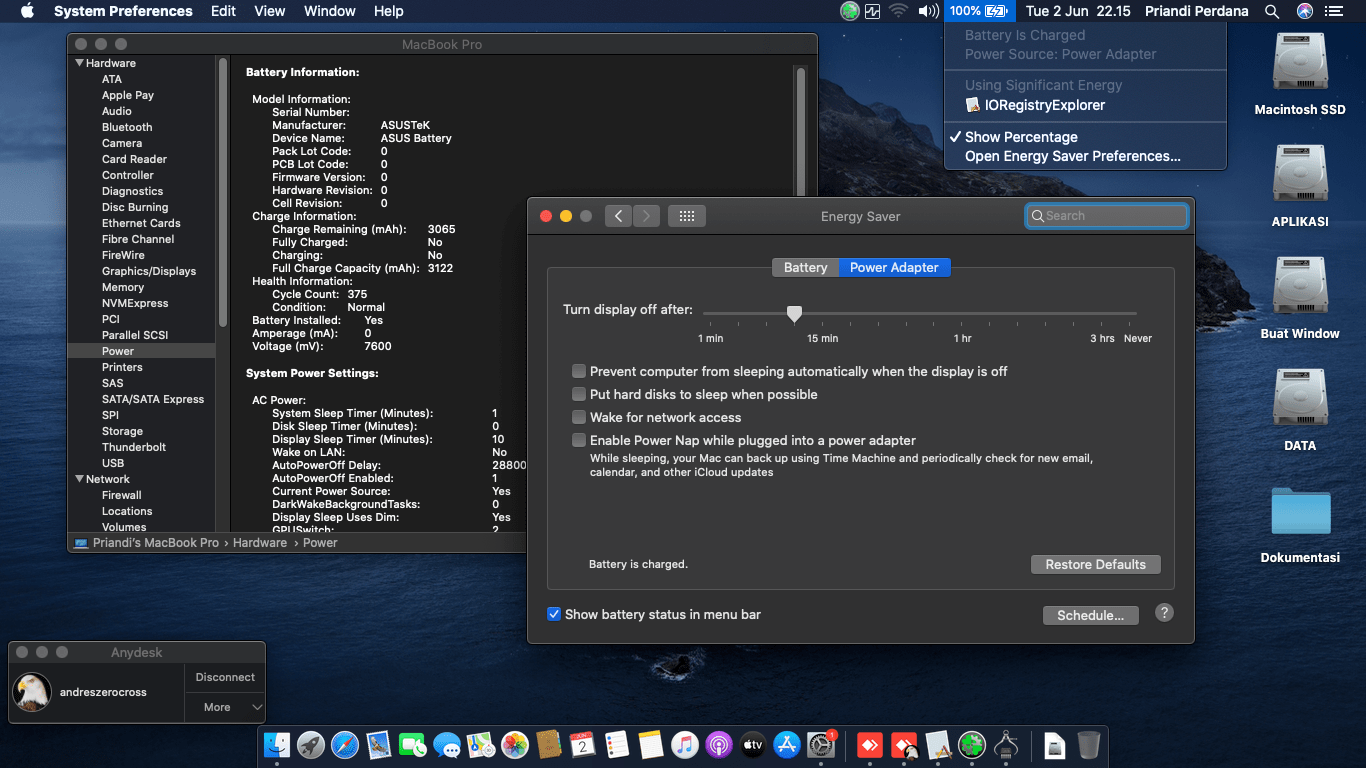Screen dimensions: 1366x768
Task: Open Apple TV from the Dock
Action: (x=753, y=744)
